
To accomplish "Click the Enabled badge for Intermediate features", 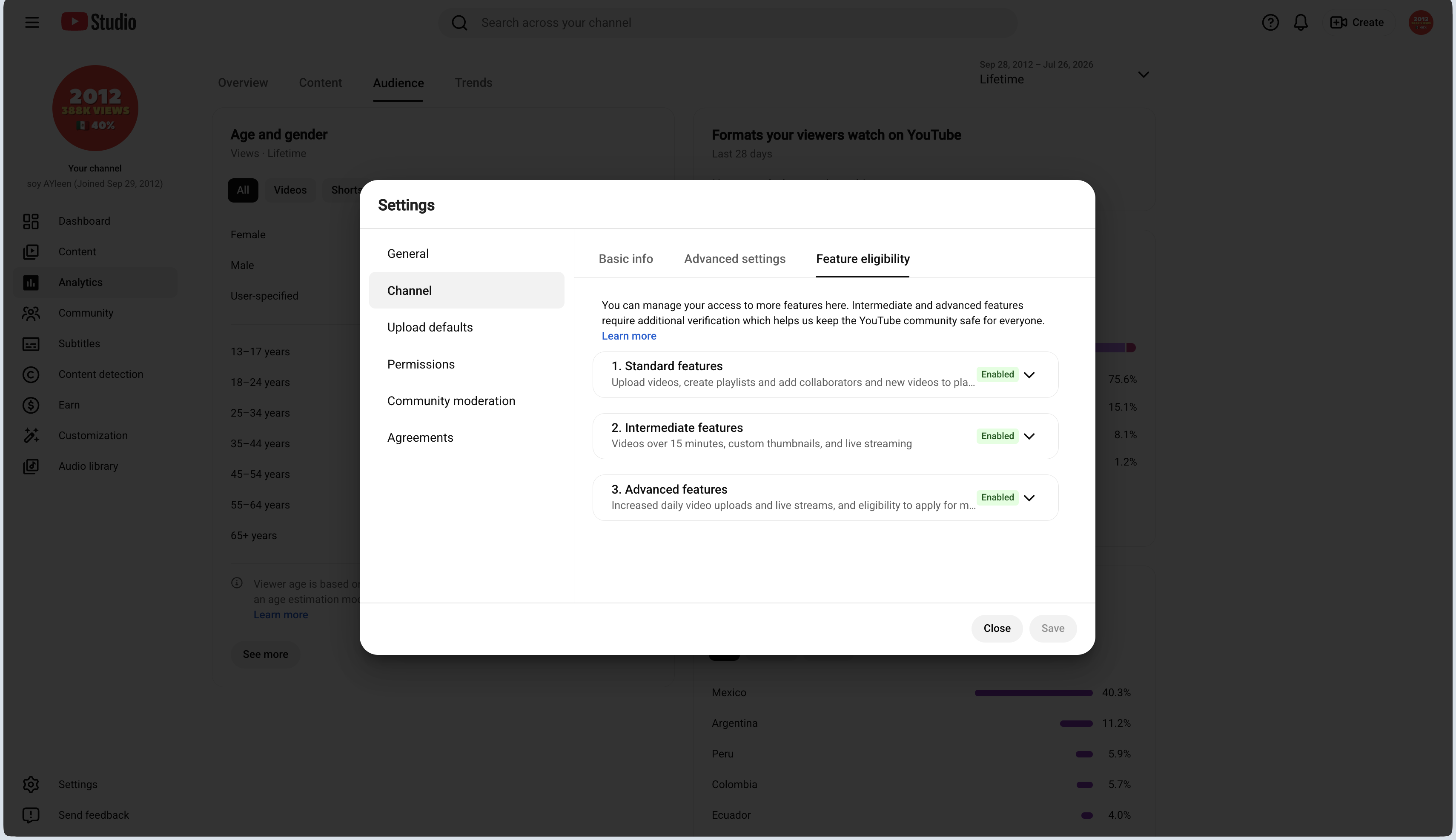I will [x=997, y=436].
